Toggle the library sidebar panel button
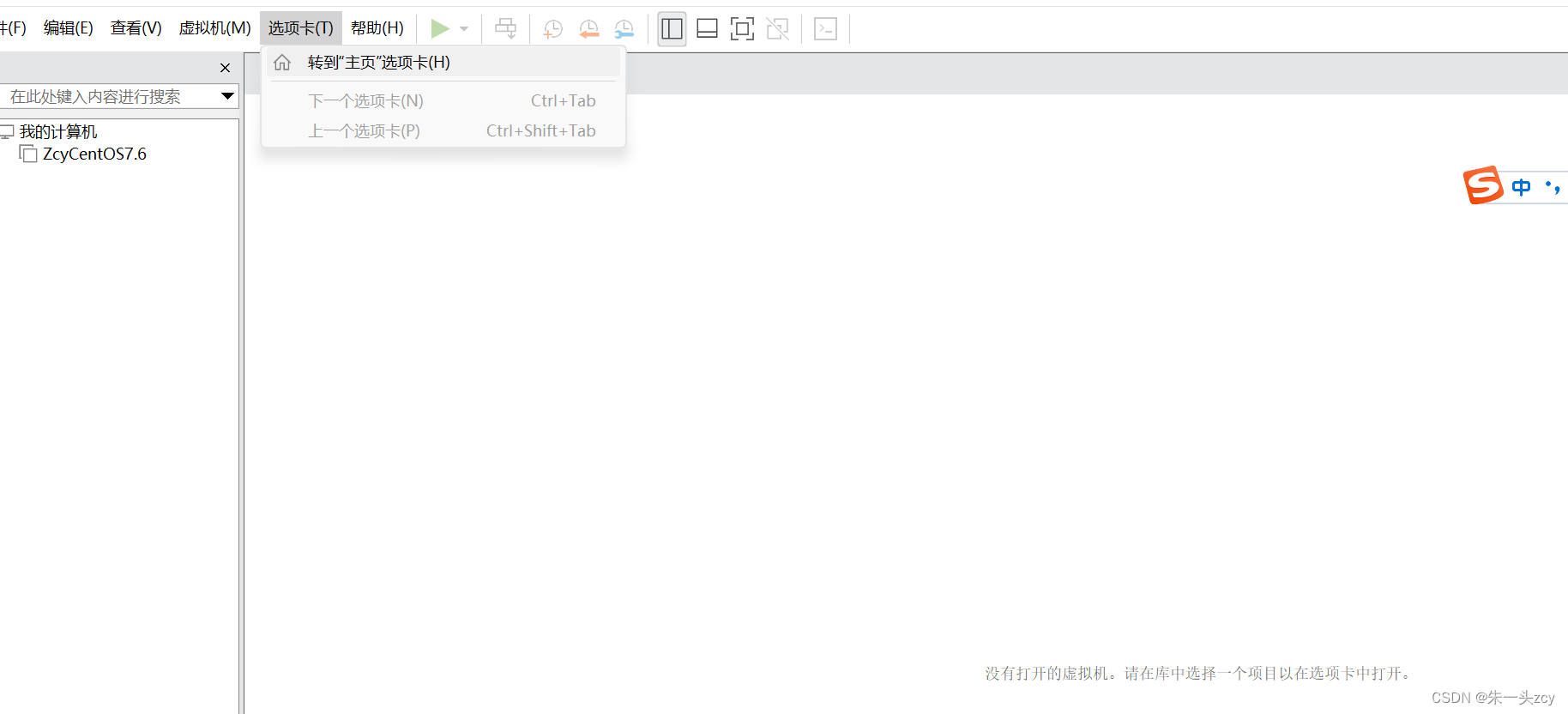 click(672, 28)
